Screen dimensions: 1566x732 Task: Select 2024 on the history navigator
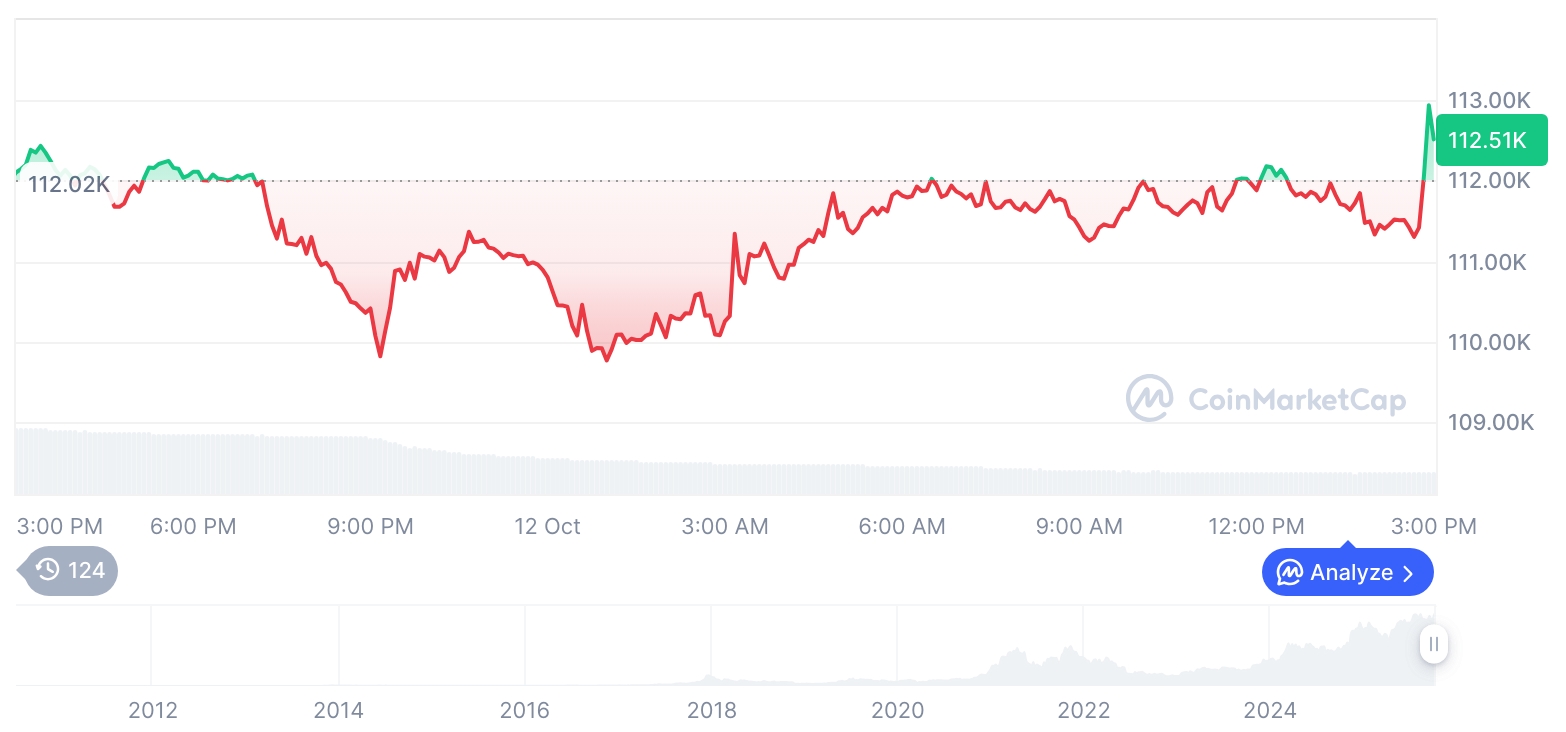pyautogui.click(x=1270, y=710)
